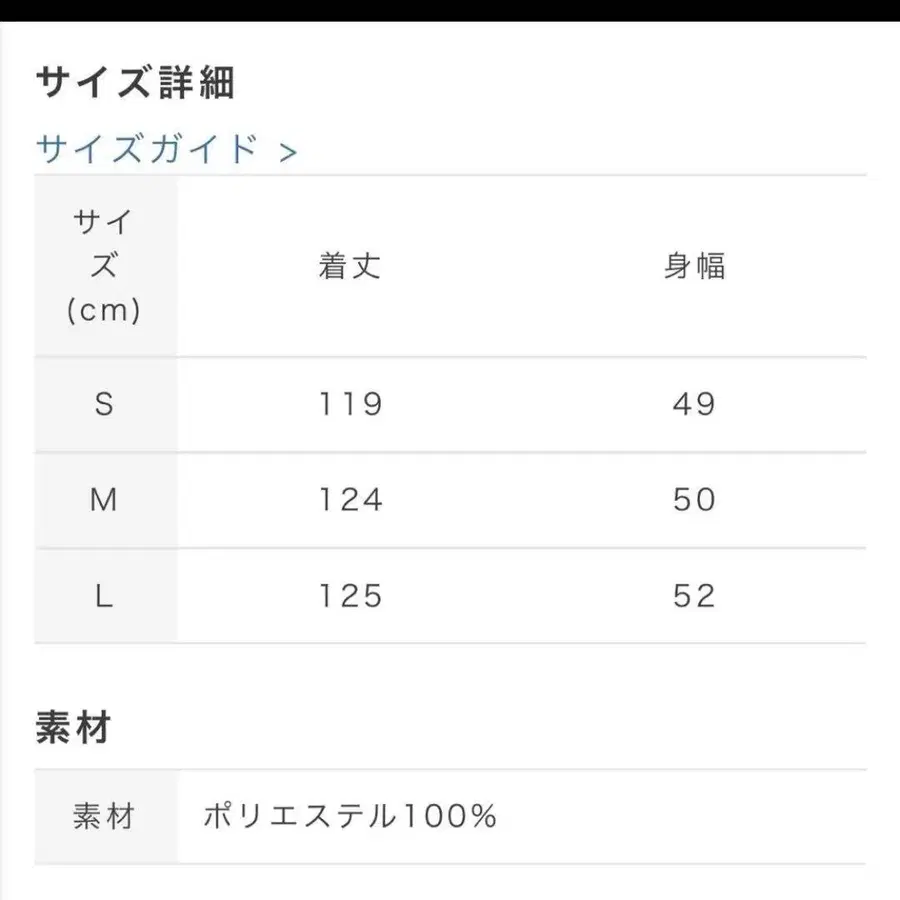Click the 125 length value for size L
This screenshot has width=900, height=900.
coord(348,596)
